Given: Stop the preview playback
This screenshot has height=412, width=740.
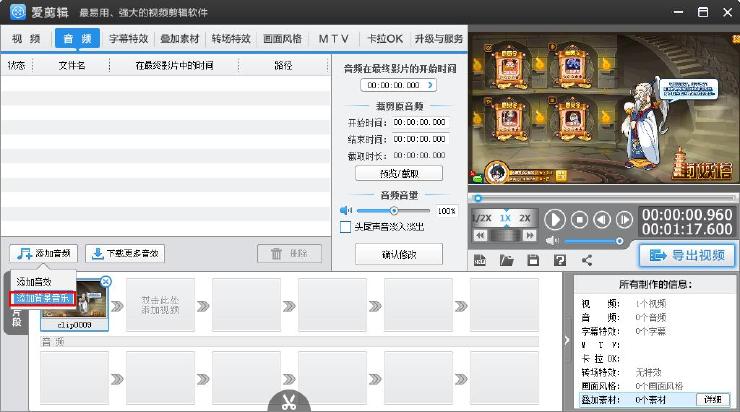Looking at the screenshot, I should coord(580,219).
